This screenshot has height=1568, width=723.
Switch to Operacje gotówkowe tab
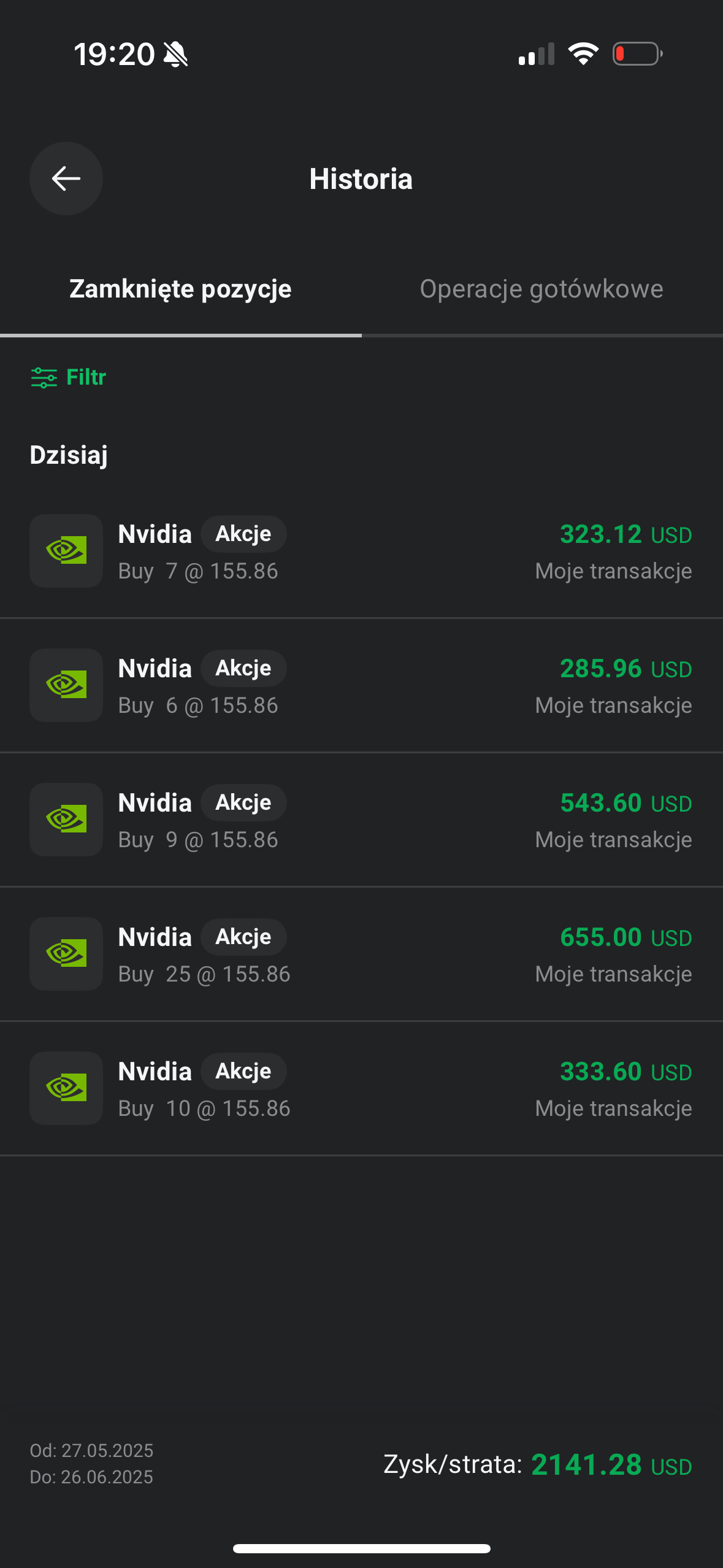click(541, 289)
